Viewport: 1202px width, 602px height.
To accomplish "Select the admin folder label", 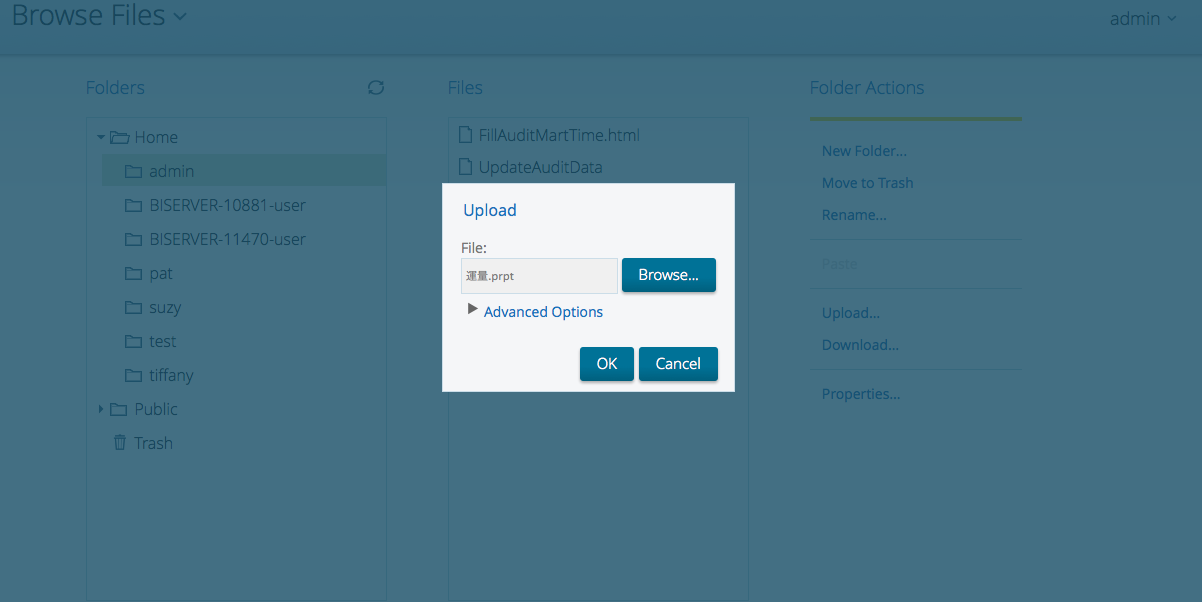I will [172, 172].
